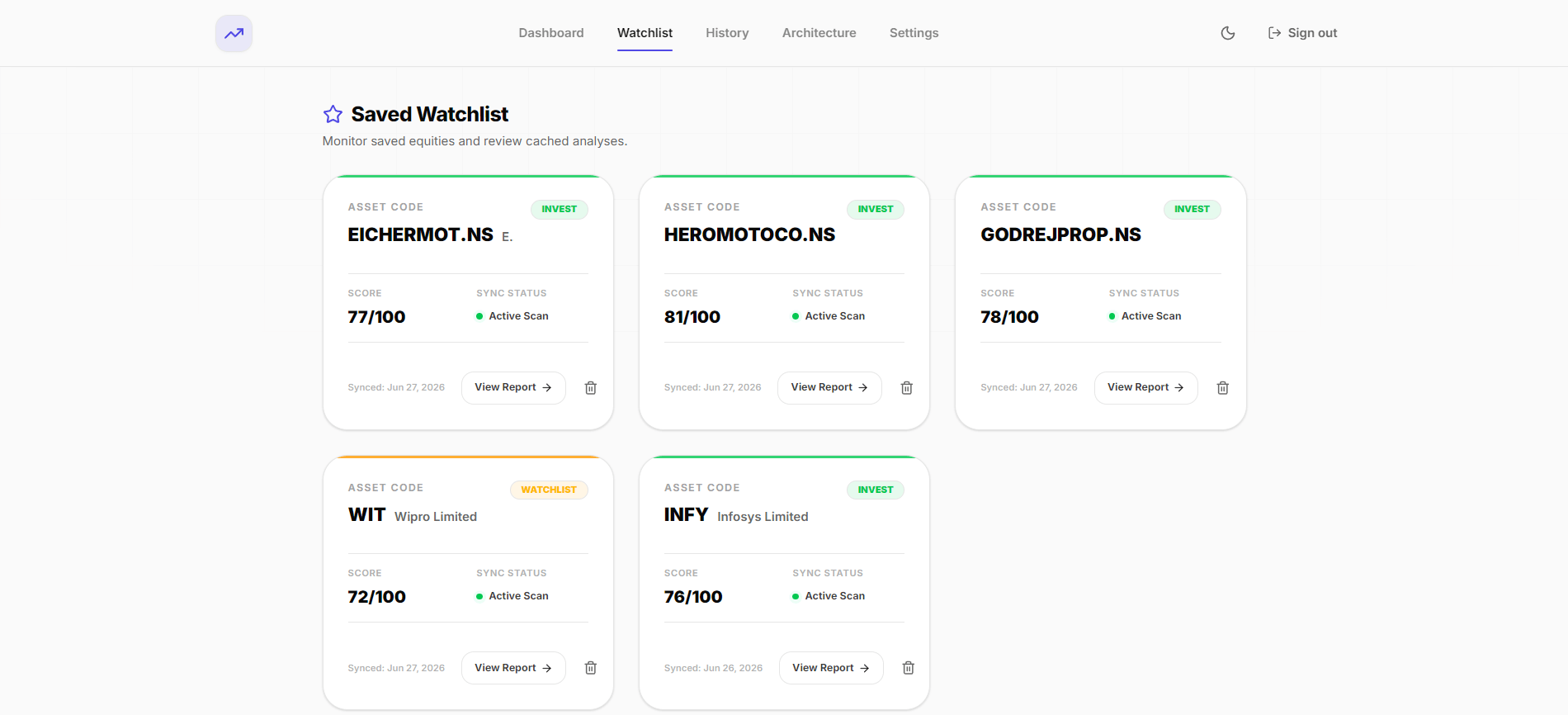This screenshot has width=1568, height=715.
Task: Open the Architecture tab
Action: (819, 33)
